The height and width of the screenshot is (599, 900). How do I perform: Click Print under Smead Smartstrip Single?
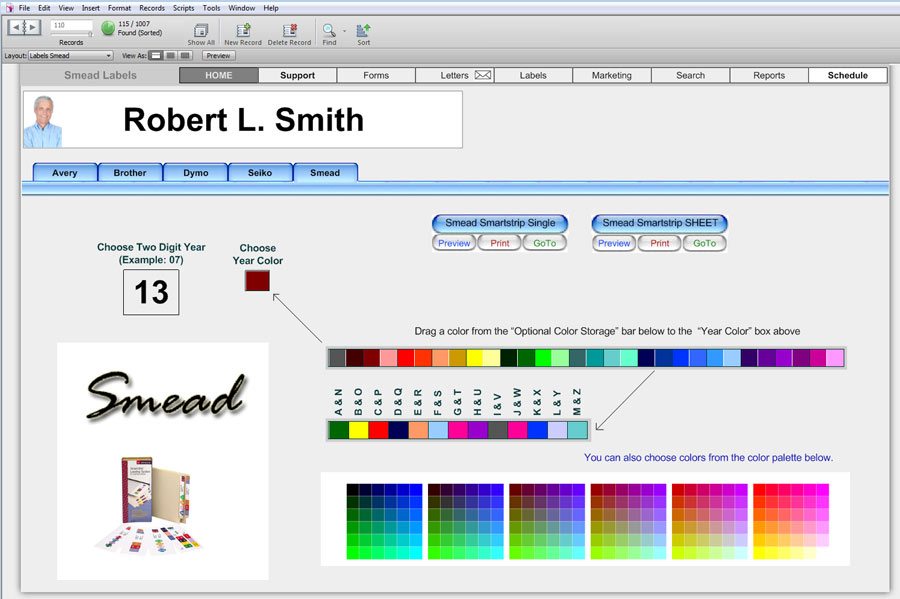pos(499,243)
